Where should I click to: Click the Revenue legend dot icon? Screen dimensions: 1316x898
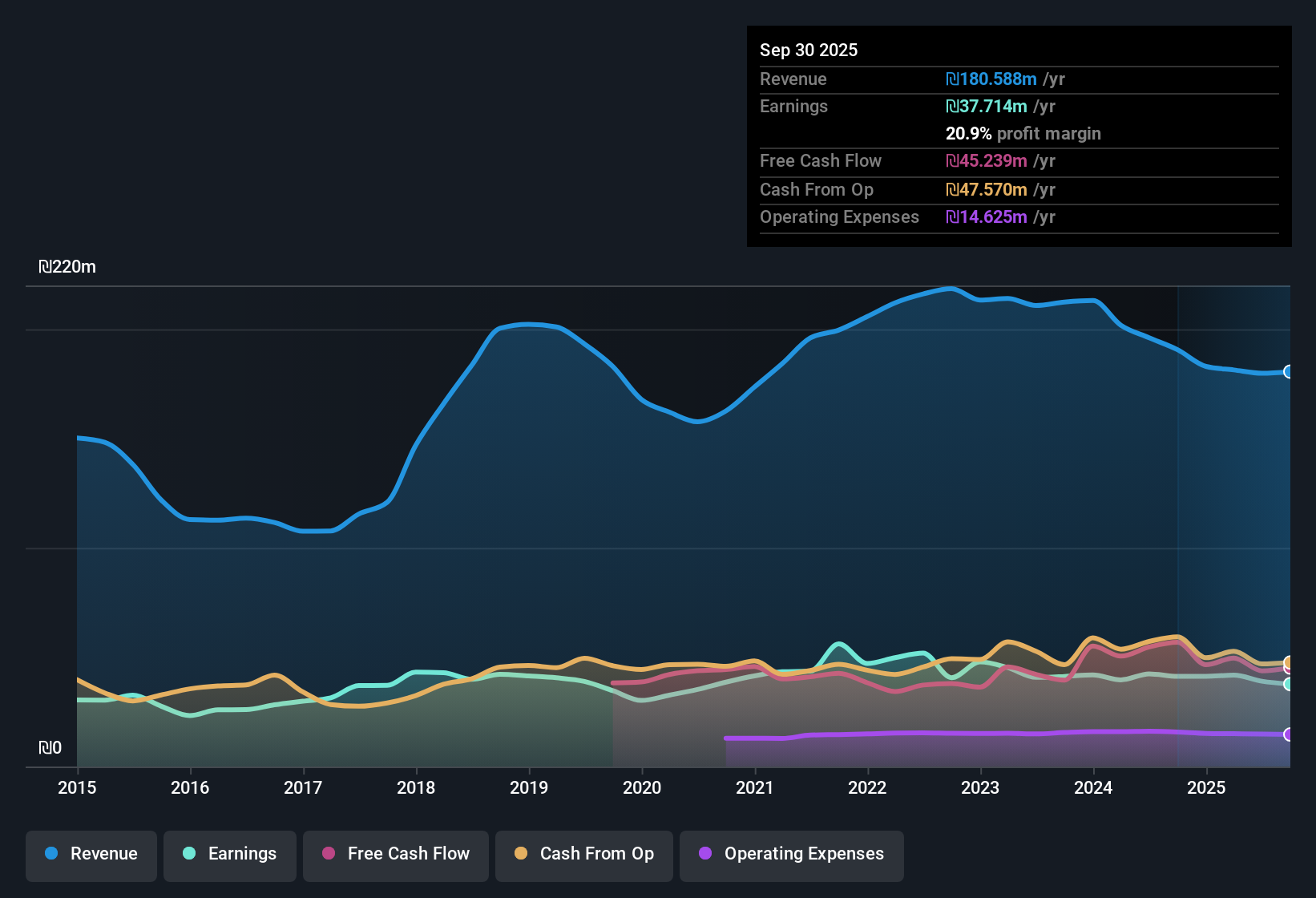[x=51, y=854]
